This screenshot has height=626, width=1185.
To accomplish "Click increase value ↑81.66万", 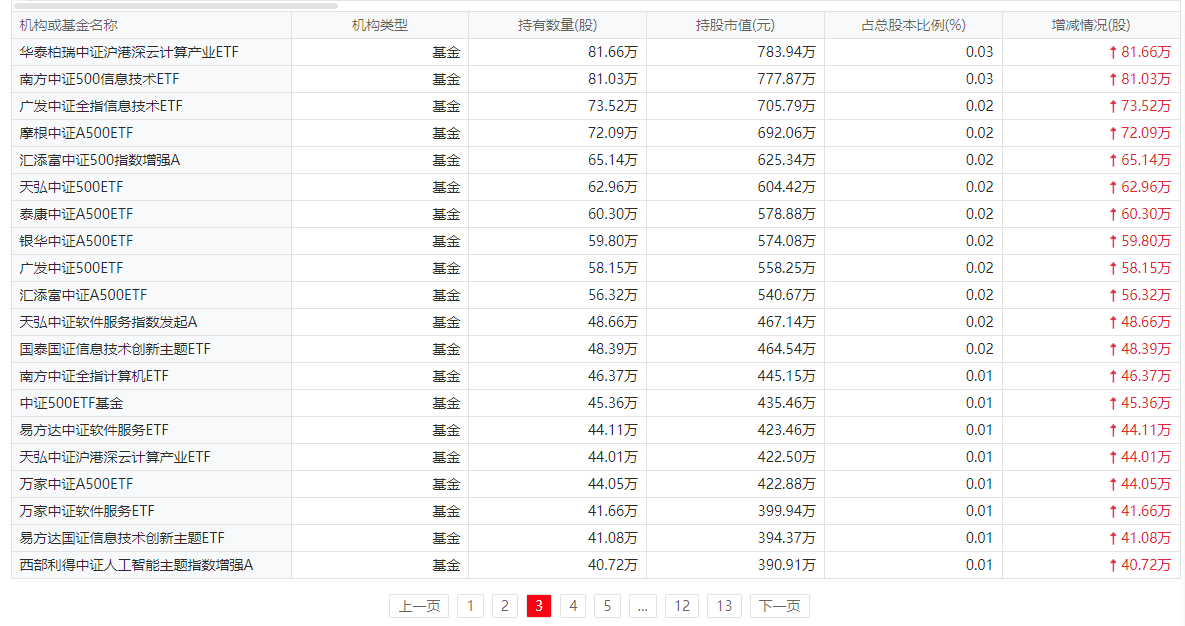I will point(1140,52).
